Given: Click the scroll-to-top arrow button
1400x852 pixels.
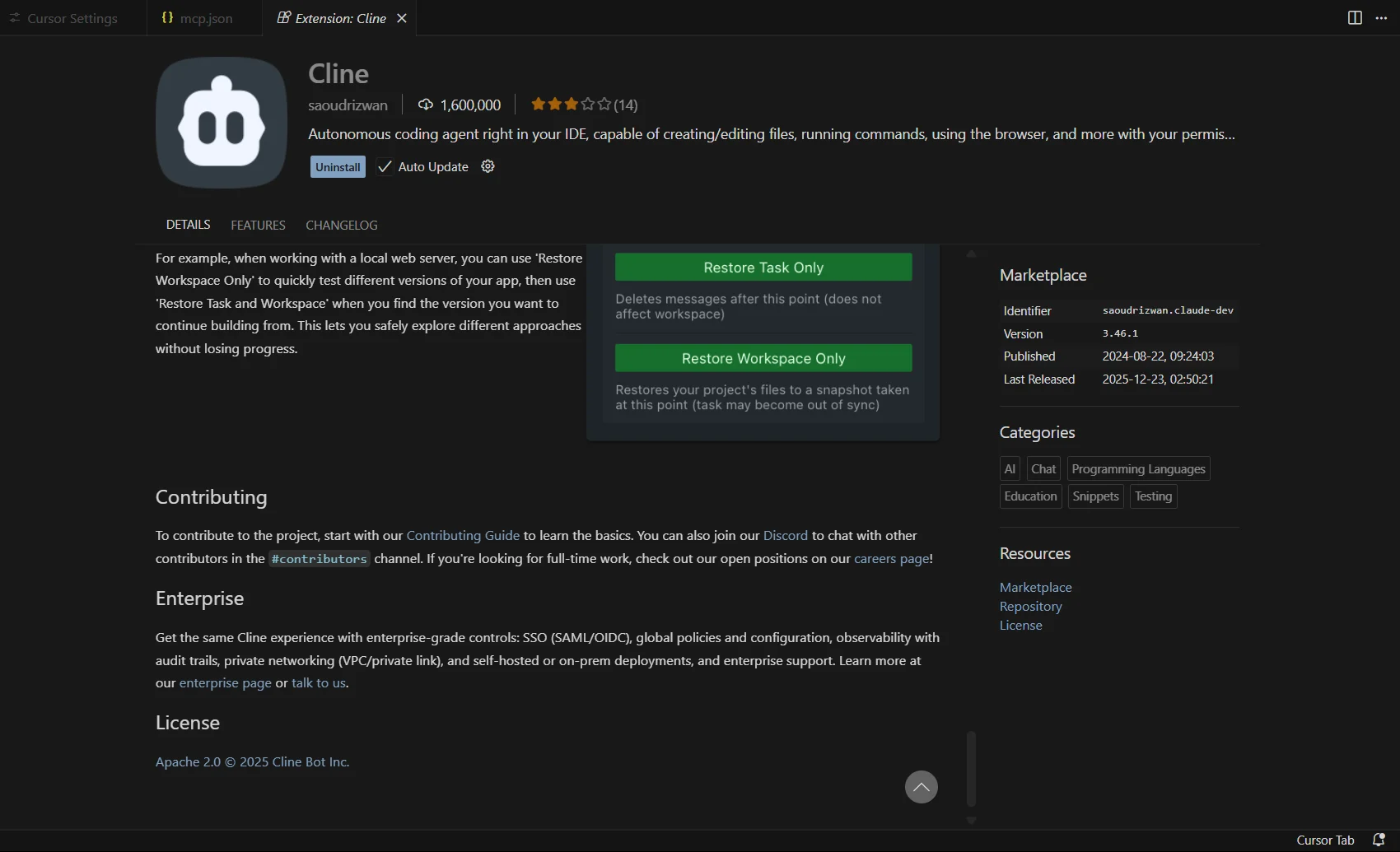Looking at the screenshot, I should point(921,787).
